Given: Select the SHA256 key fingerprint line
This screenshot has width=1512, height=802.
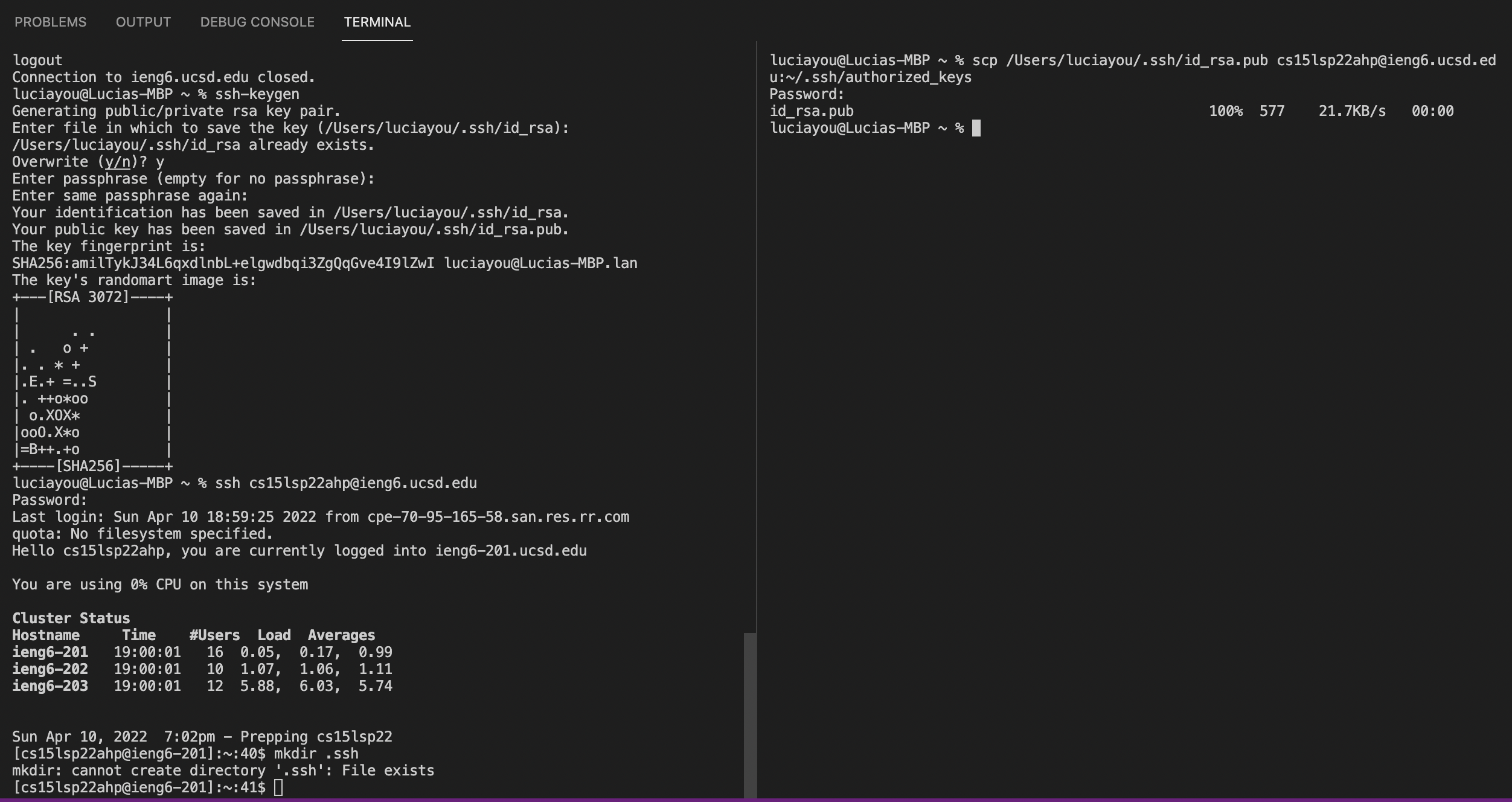Looking at the screenshot, I should pos(324,263).
